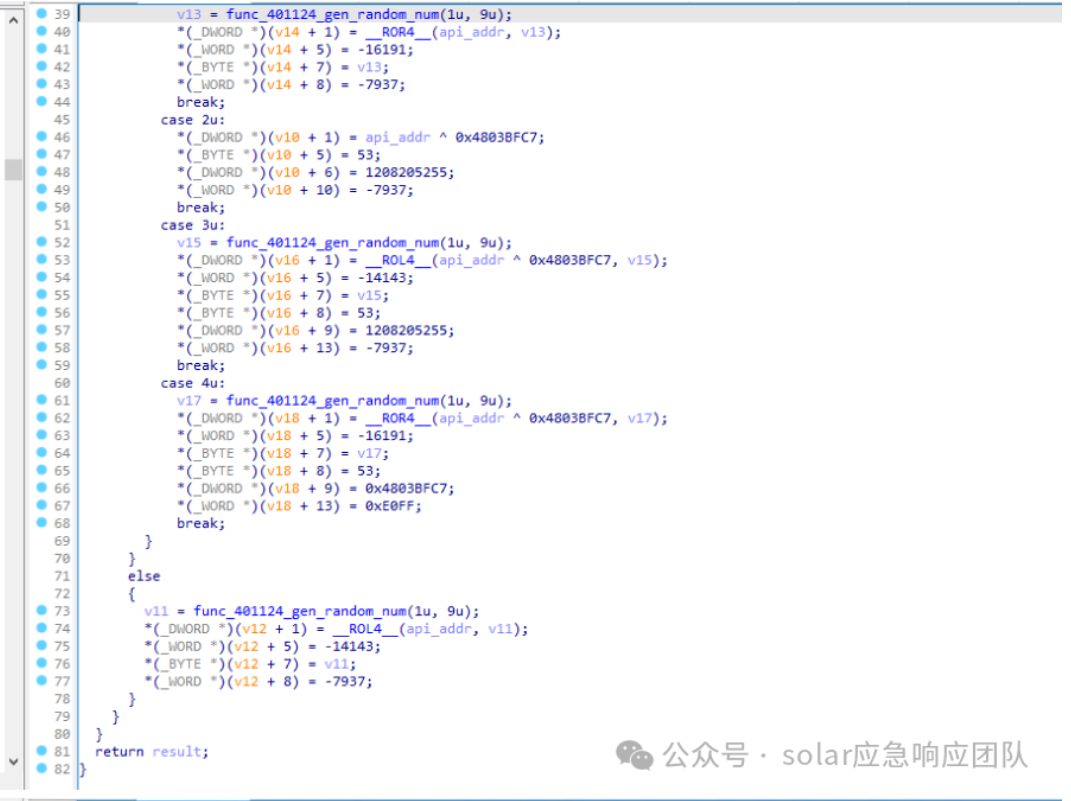1071x801 pixels.
Task: Click the blue breakpoint dot on line 39
Action: click(x=41, y=14)
